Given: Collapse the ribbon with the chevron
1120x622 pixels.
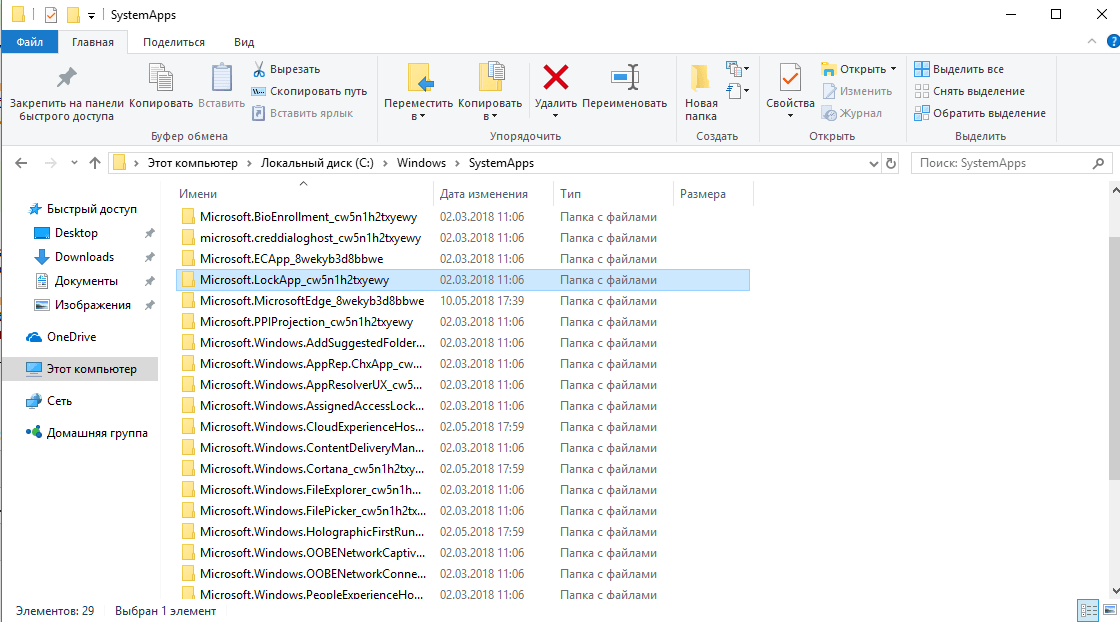Looking at the screenshot, I should [1091, 41].
